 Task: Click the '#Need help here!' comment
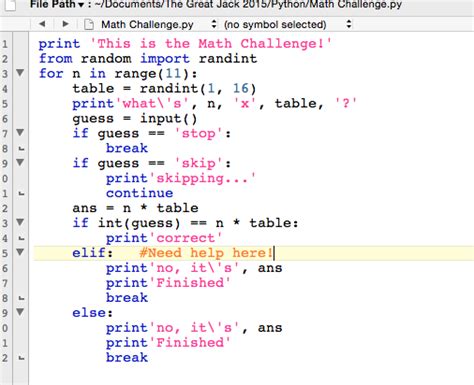pos(206,253)
